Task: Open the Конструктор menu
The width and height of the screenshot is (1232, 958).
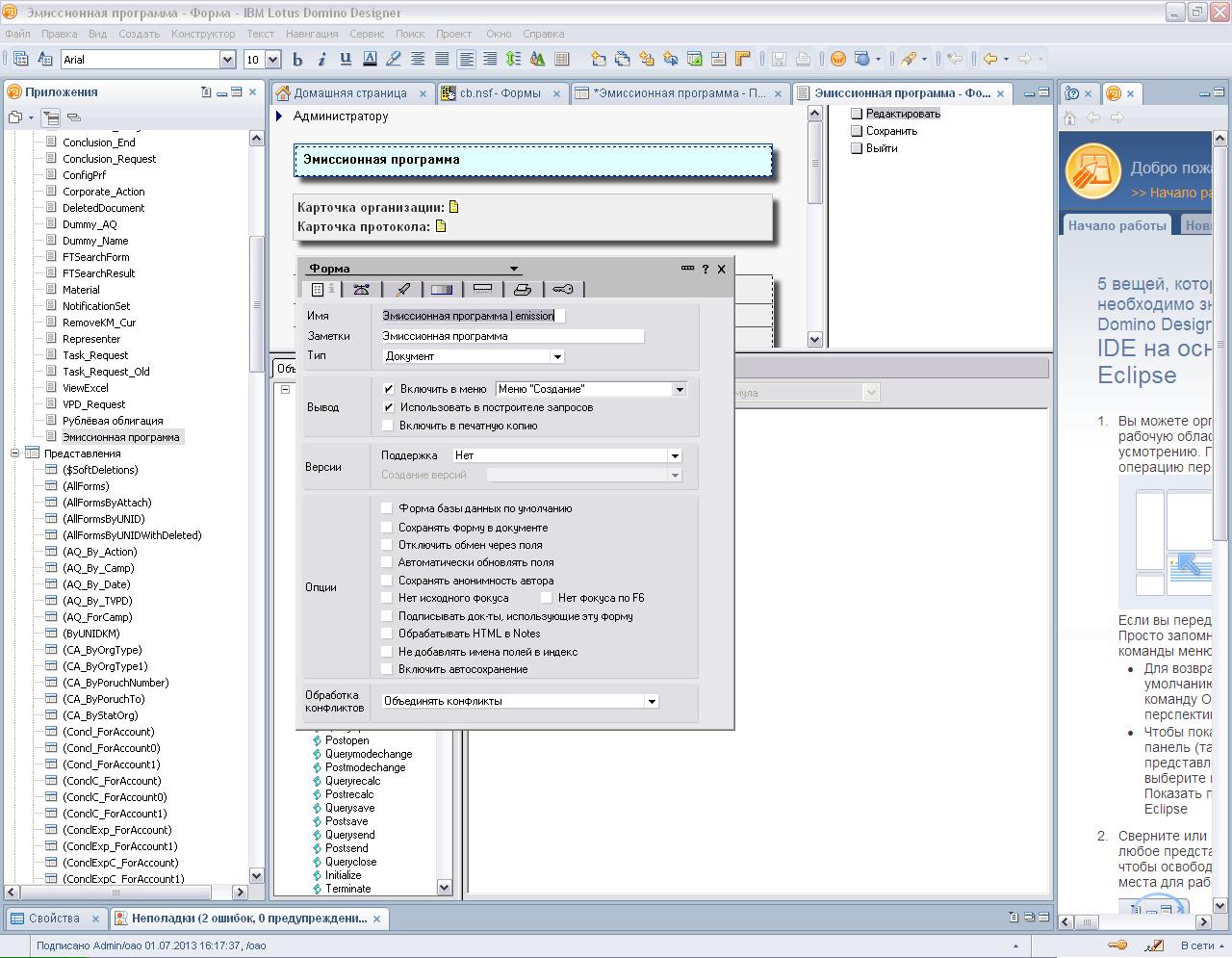Action: click(203, 34)
